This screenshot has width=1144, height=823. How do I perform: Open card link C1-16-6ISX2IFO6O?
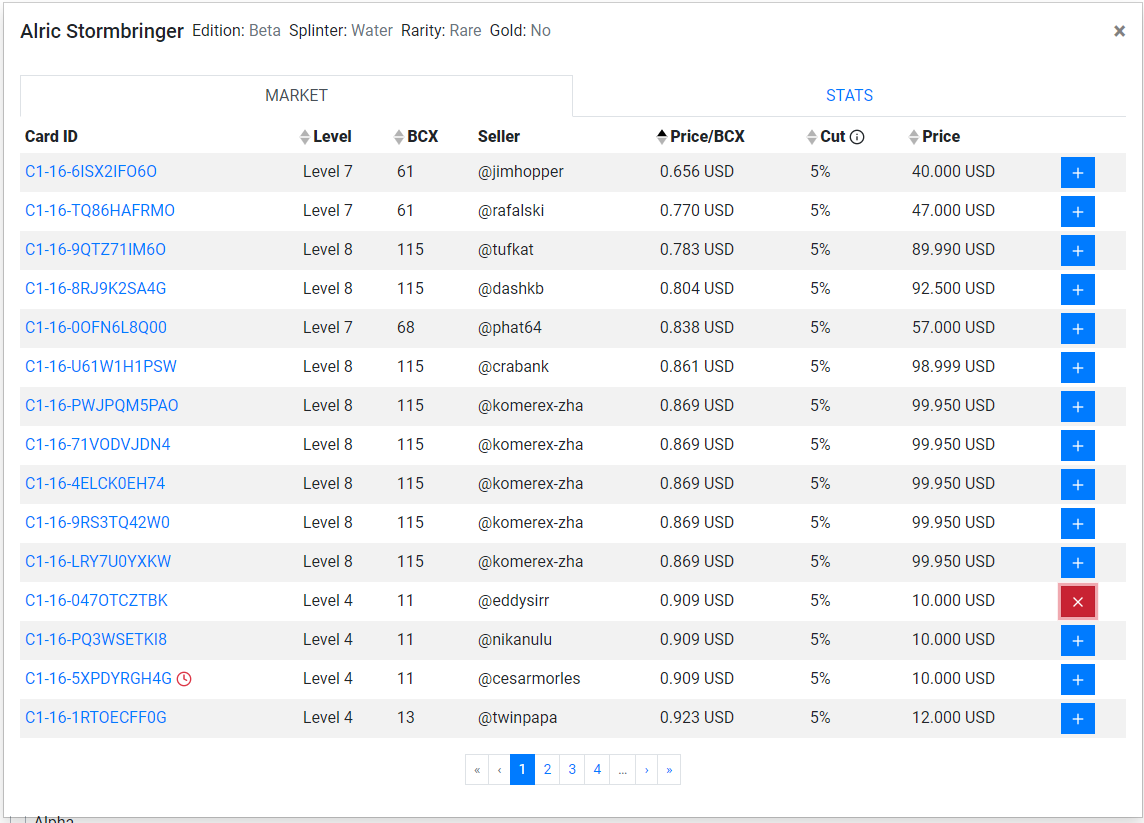pos(91,171)
